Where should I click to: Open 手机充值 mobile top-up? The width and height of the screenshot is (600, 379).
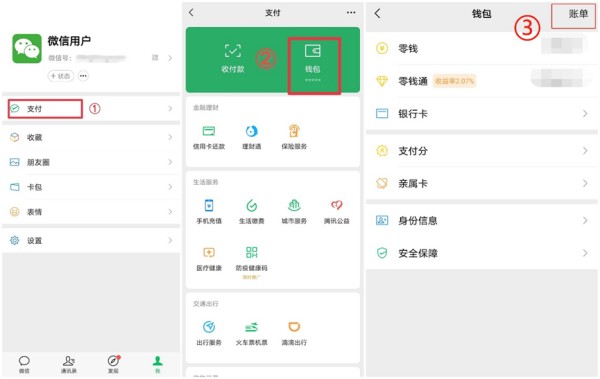click(x=209, y=212)
